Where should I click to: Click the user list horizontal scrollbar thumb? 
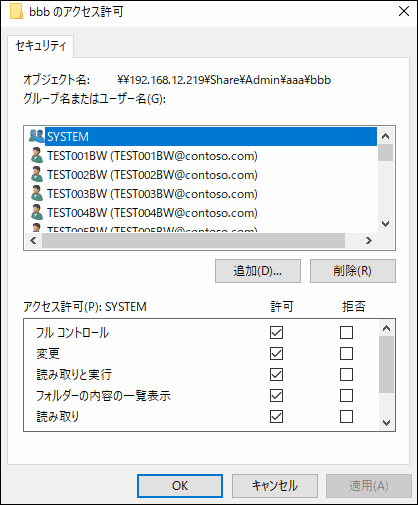point(193,240)
